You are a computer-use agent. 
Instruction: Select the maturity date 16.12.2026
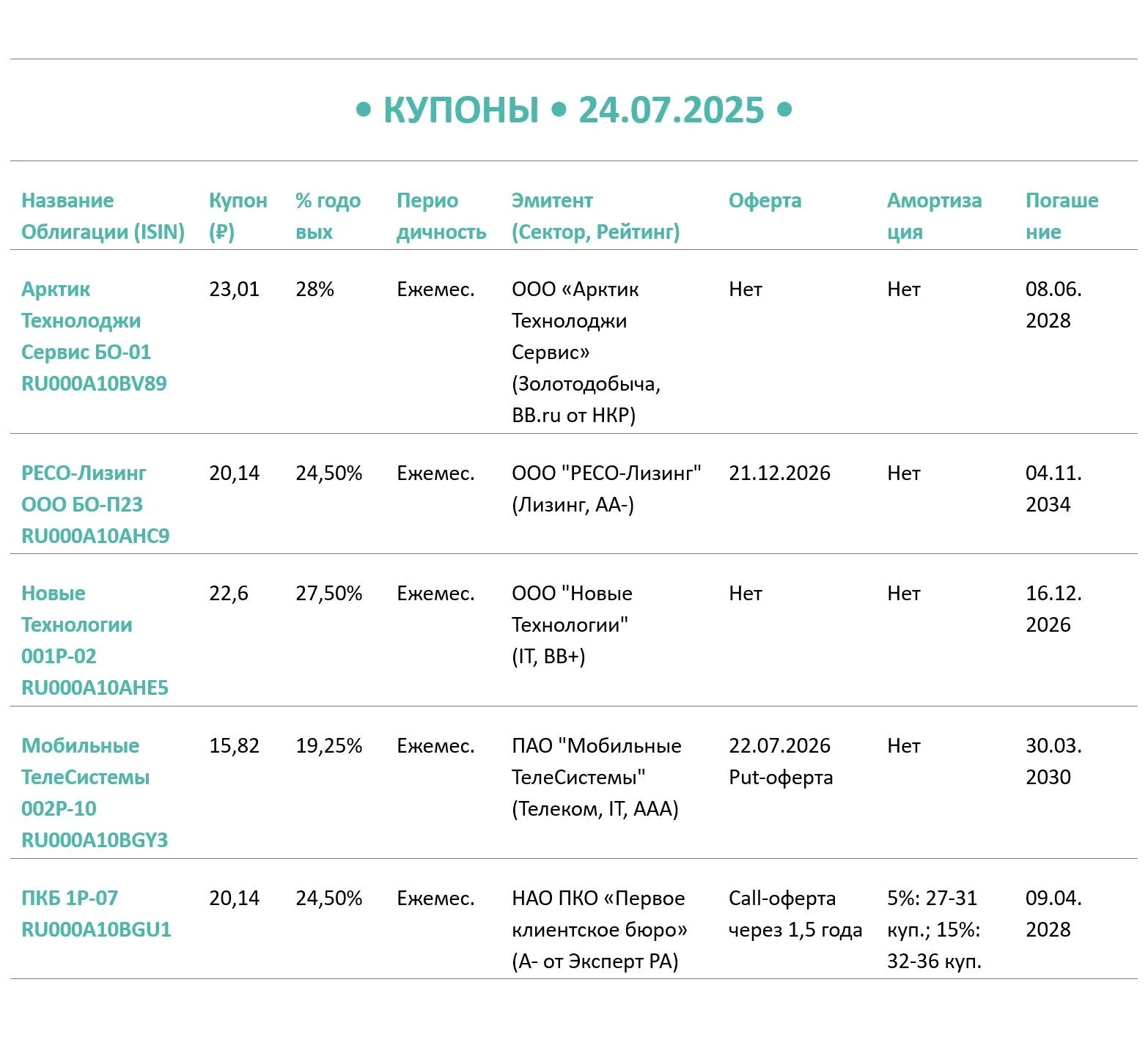click(x=1053, y=609)
